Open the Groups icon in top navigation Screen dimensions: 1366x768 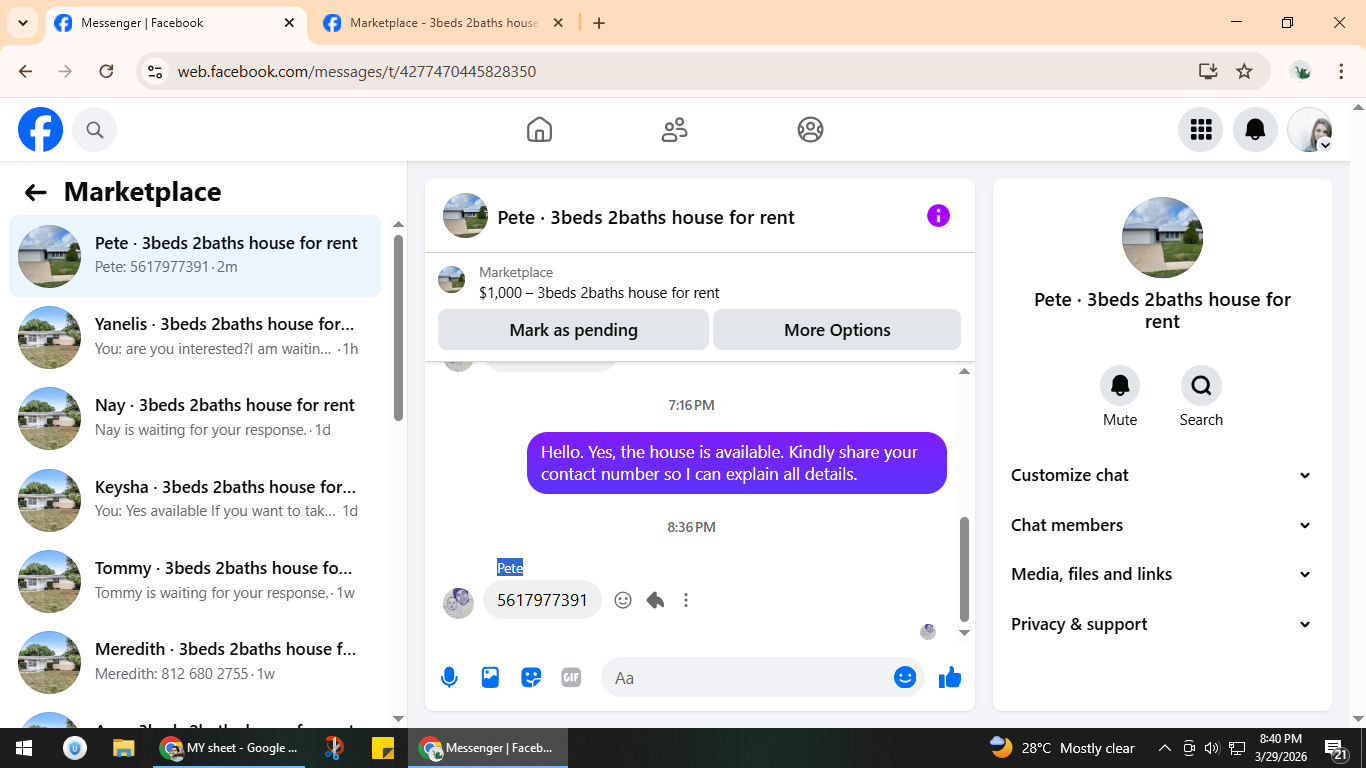(810, 130)
